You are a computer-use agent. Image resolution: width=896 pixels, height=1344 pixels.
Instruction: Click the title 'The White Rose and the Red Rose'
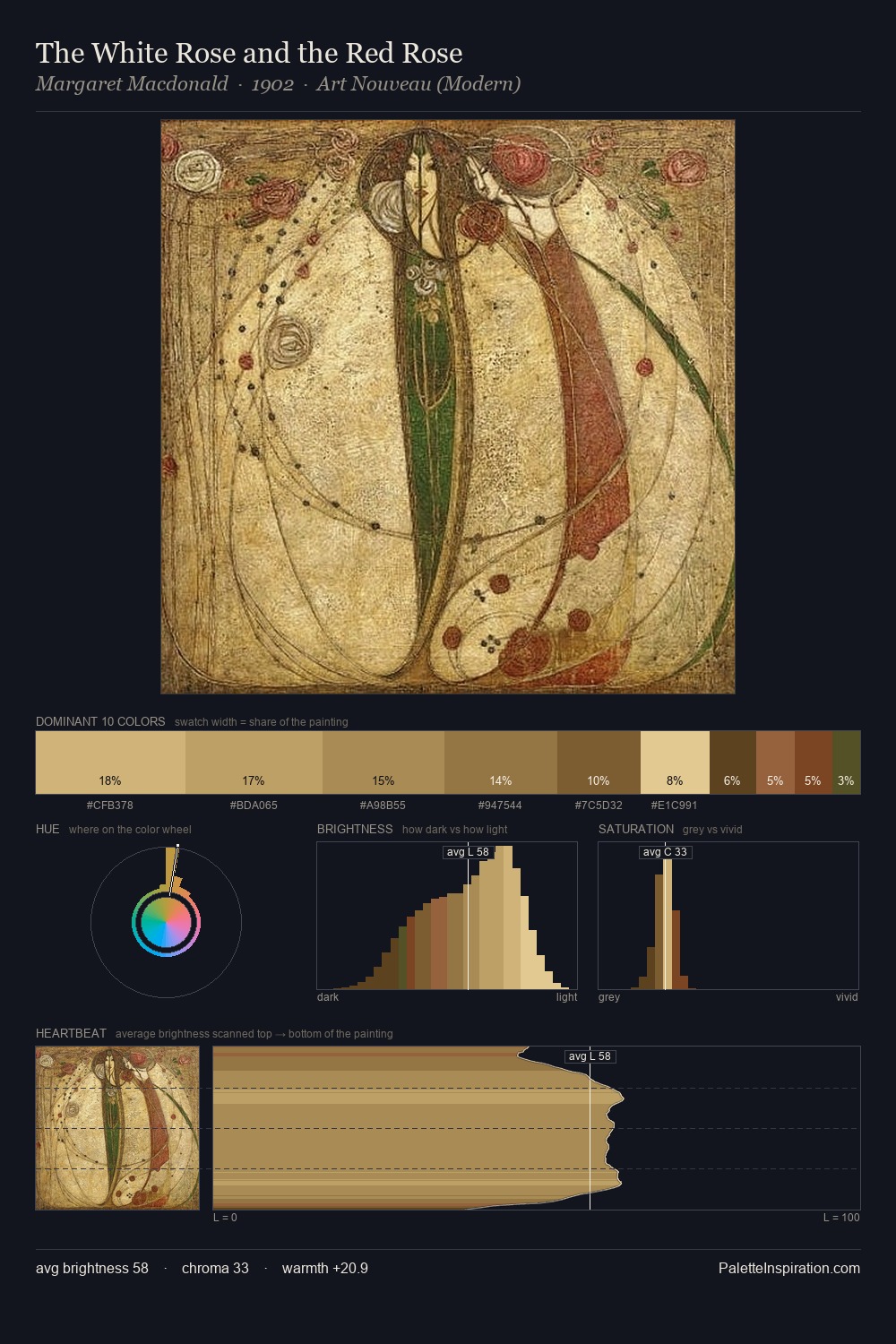(249, 53)
